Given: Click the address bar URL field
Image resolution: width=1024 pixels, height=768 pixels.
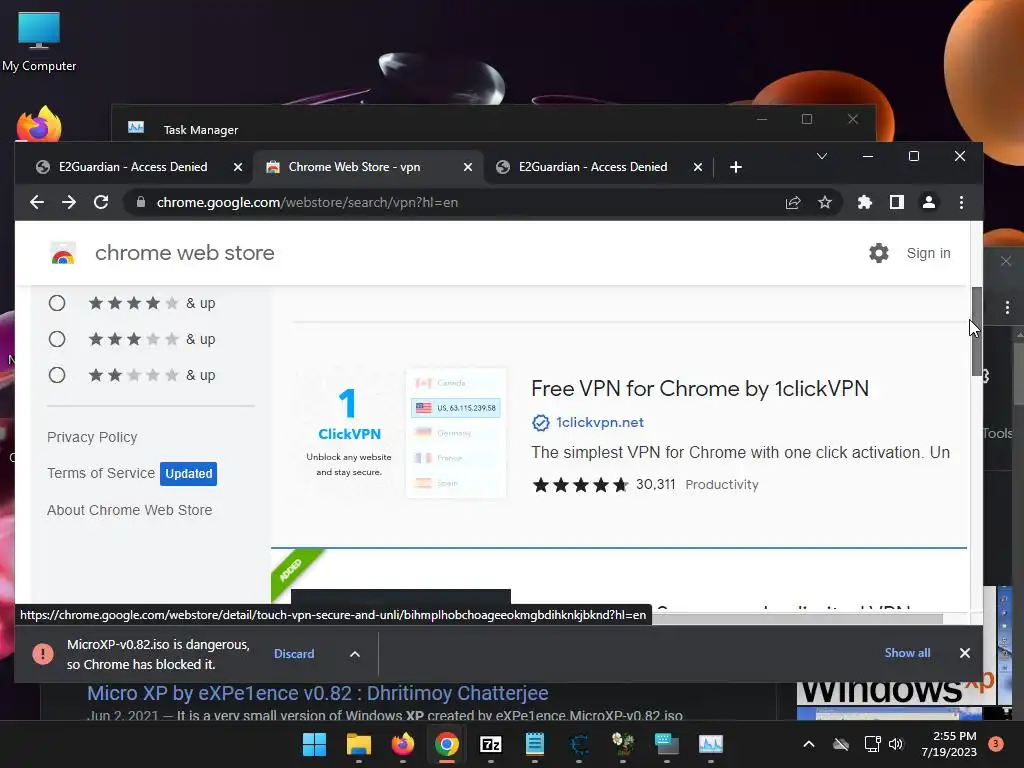Looking at the screenshot, I should coord(457,202).
